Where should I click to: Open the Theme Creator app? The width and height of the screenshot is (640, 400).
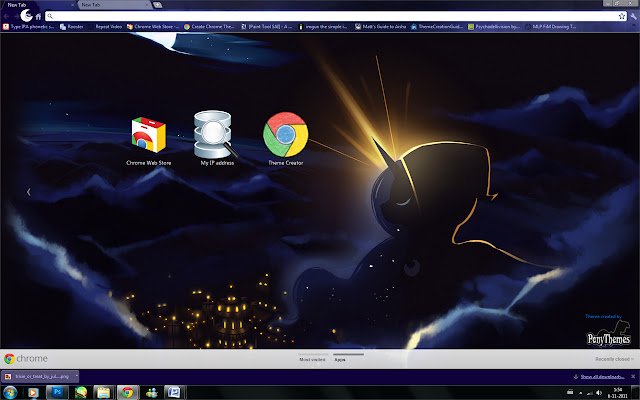286,139
